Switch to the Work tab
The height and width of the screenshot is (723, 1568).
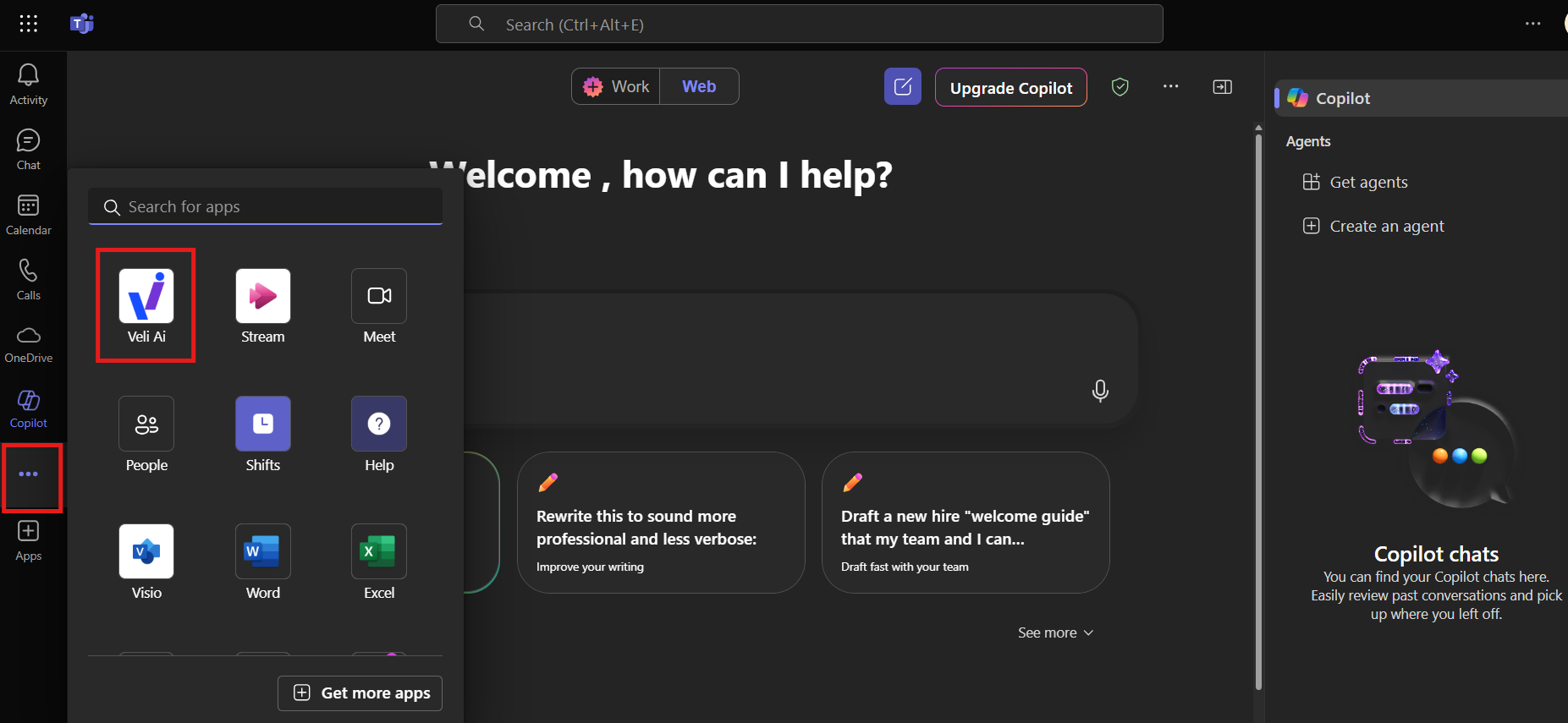pos(616,86)
